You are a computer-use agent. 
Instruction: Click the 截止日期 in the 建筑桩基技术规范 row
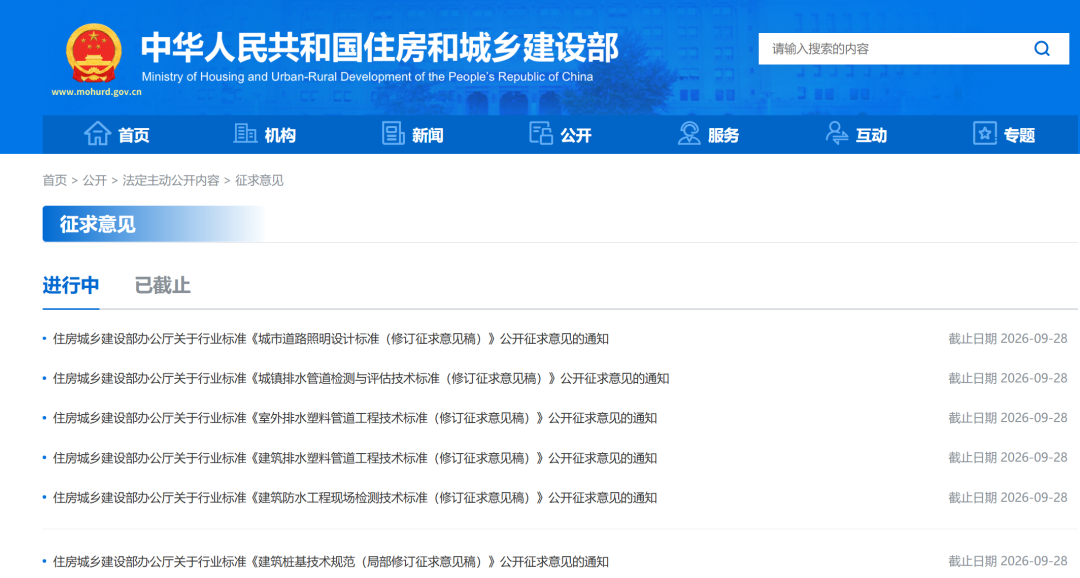point(1008,562)
